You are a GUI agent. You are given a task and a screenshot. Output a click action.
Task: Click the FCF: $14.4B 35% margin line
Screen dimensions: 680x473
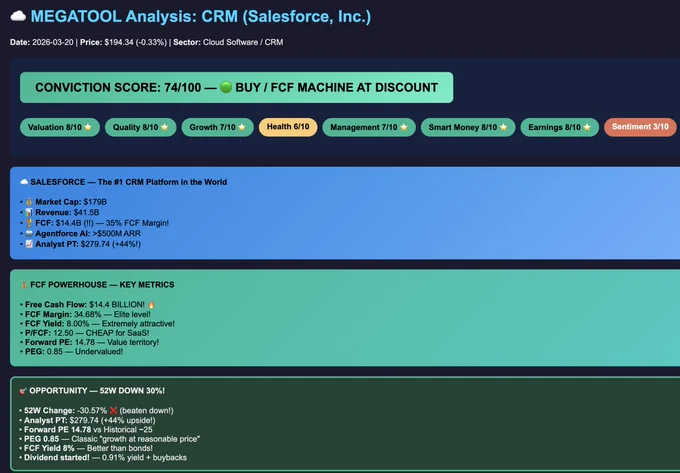pyautogui.click(x=97, y=223)
